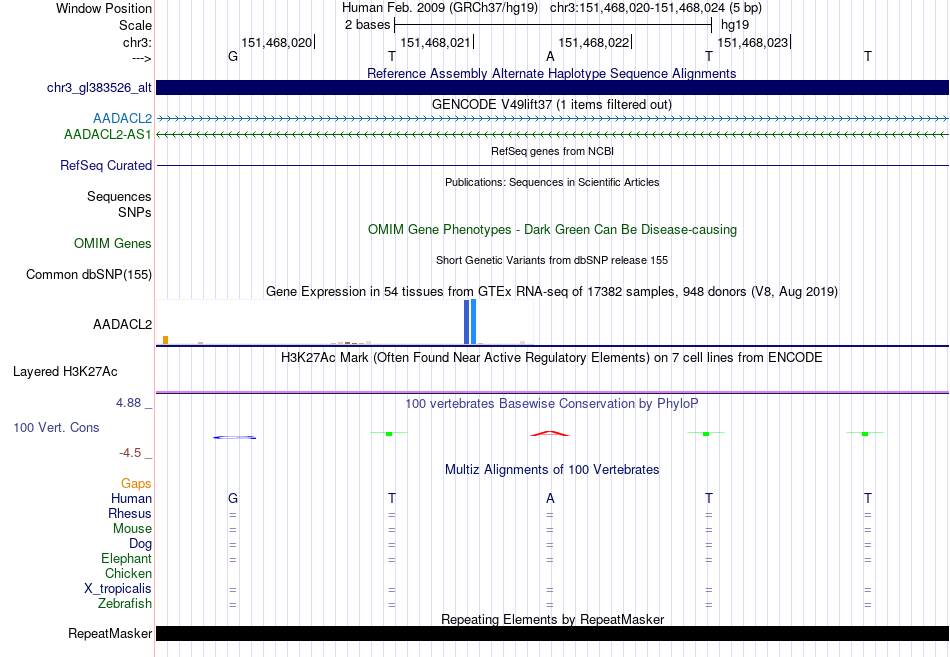Click the 100 Vert. Cons label

(x=56, y=427)
